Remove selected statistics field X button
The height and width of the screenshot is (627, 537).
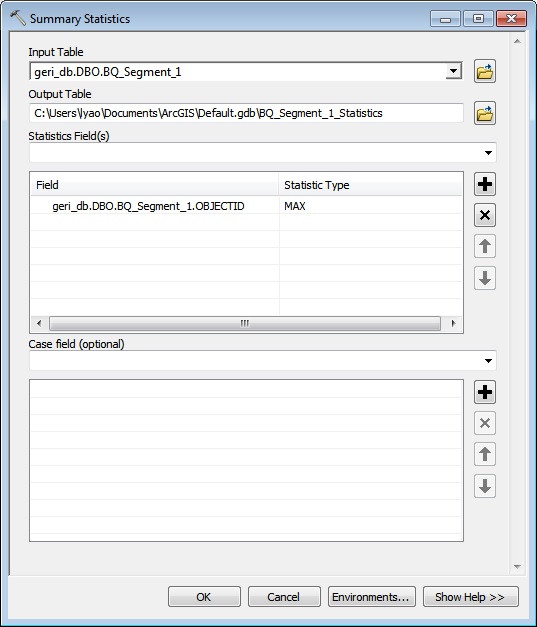(485, 215)
